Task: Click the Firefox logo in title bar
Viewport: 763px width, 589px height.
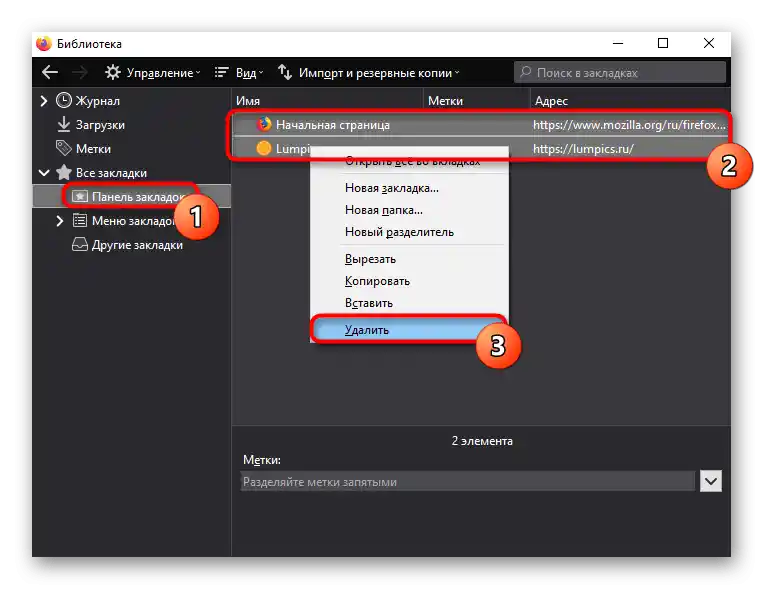Action: pos(44,44)
